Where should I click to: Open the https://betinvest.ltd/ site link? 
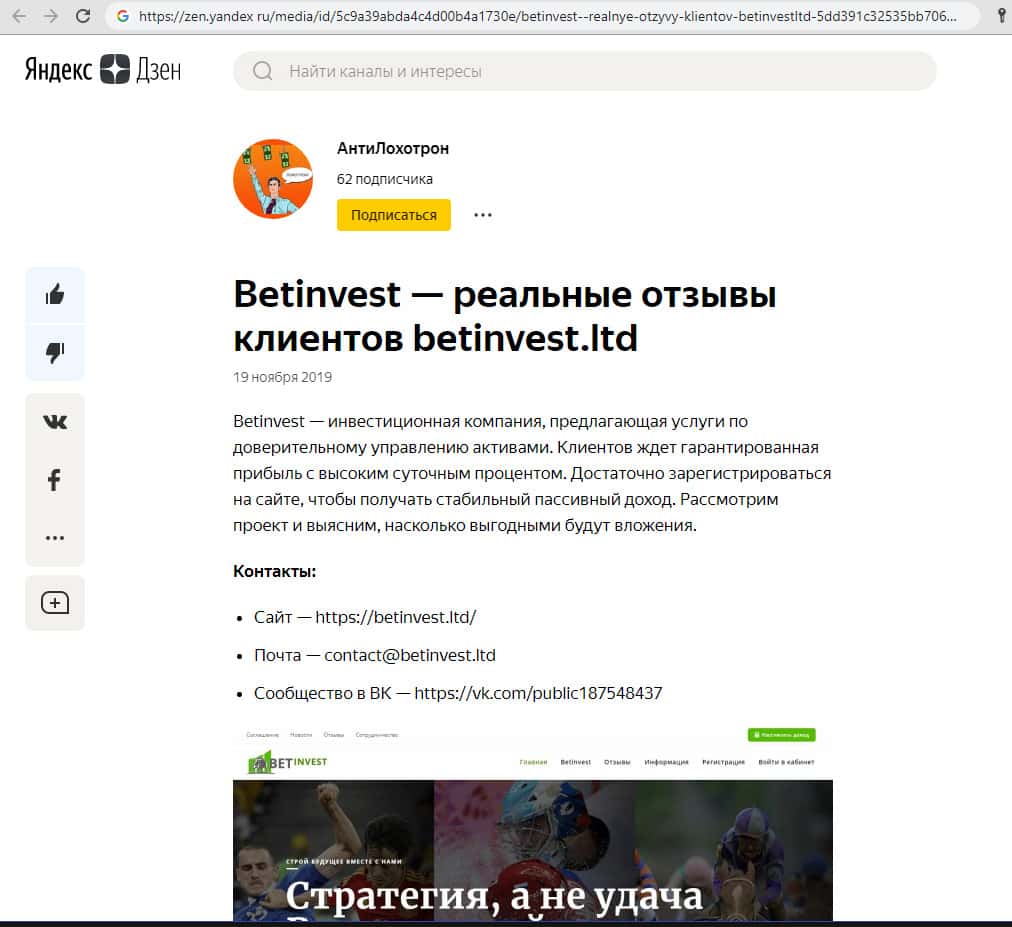tap(396, 617)
